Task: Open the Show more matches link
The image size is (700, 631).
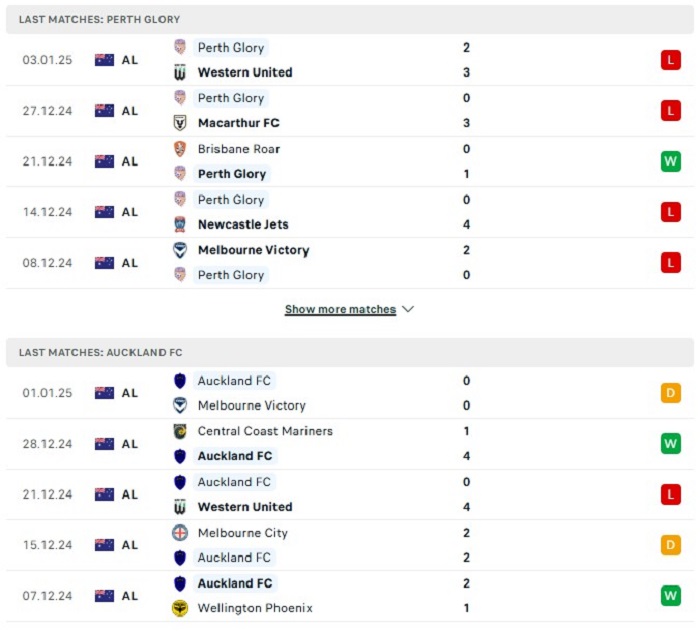Action: click(x=340, y=309)
